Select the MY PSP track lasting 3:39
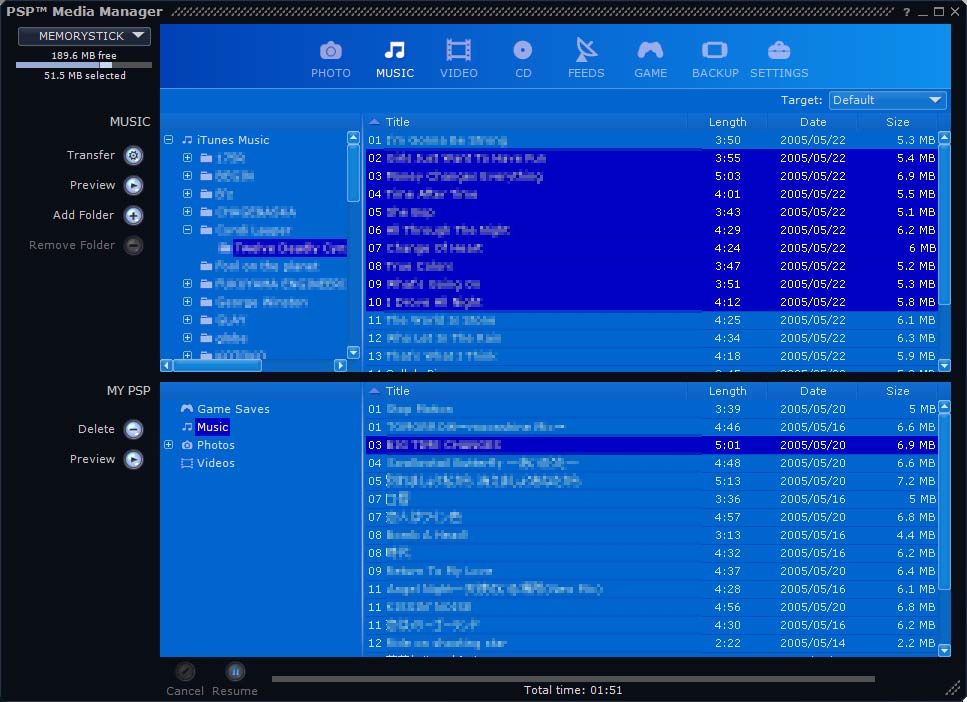Viewport: 967px width, 702px height. pos(651,409)
